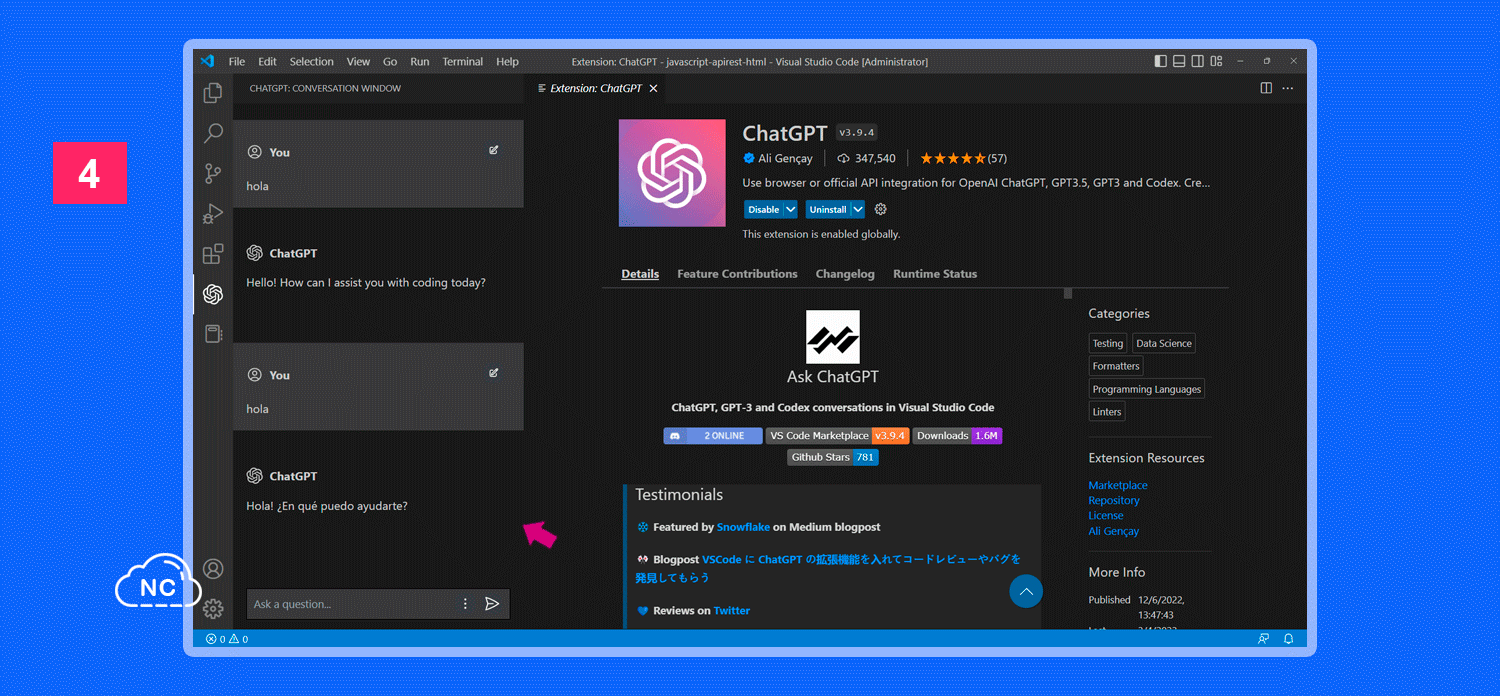The image size is (1500, 696).
Task: Open the Source Control view
Action: (213, 173)
